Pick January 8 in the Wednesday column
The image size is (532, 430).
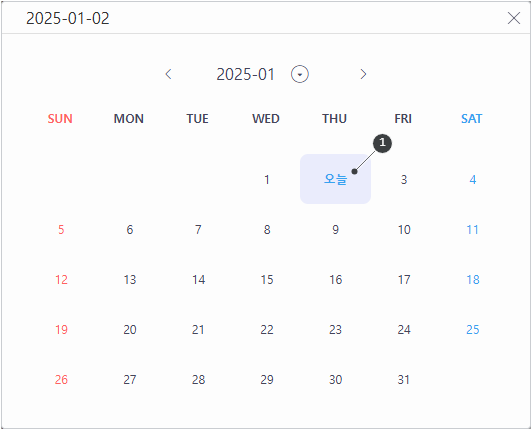[267, 229]
